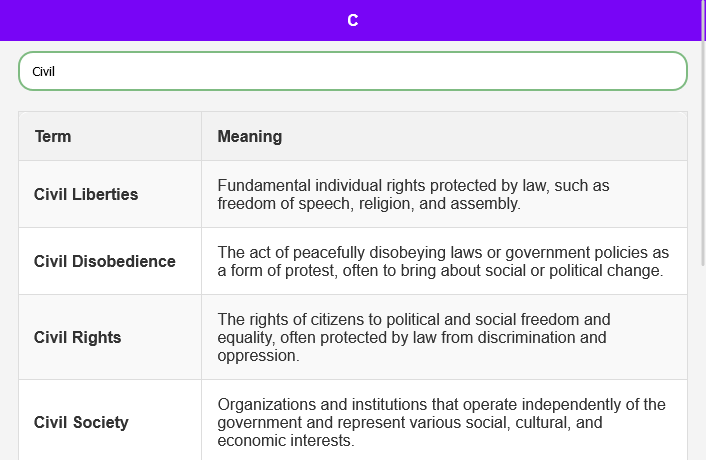Viewport: 706px width, 460px height.
Task: Click the Civil Liberties definition text
Action: [413, 194]
